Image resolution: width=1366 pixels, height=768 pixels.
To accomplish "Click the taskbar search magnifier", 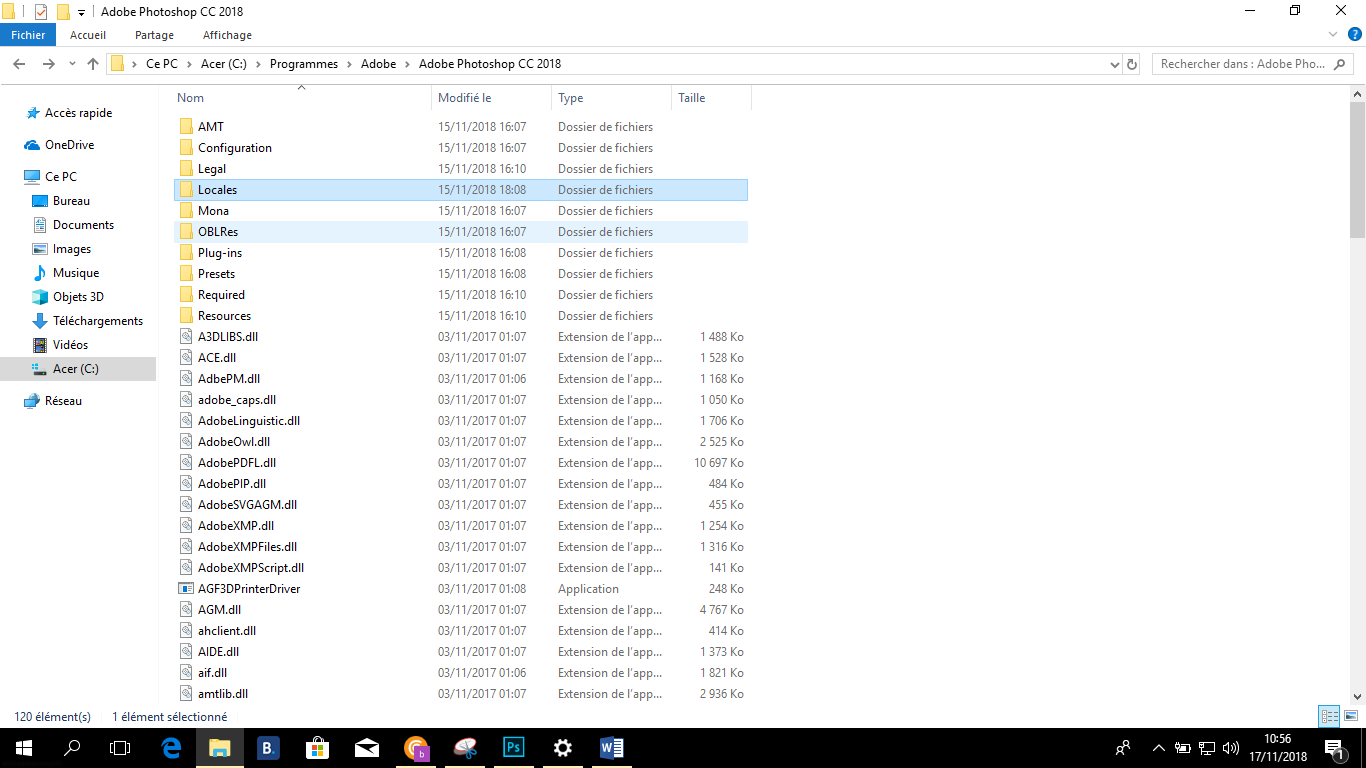I will (72, 747).
